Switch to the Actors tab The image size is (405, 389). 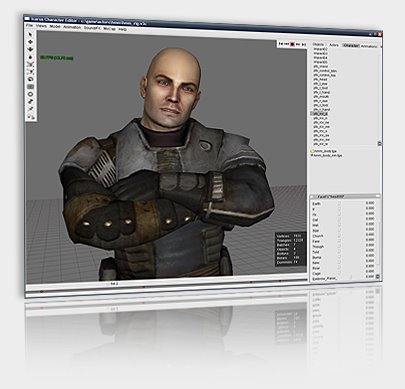(334, 45)
